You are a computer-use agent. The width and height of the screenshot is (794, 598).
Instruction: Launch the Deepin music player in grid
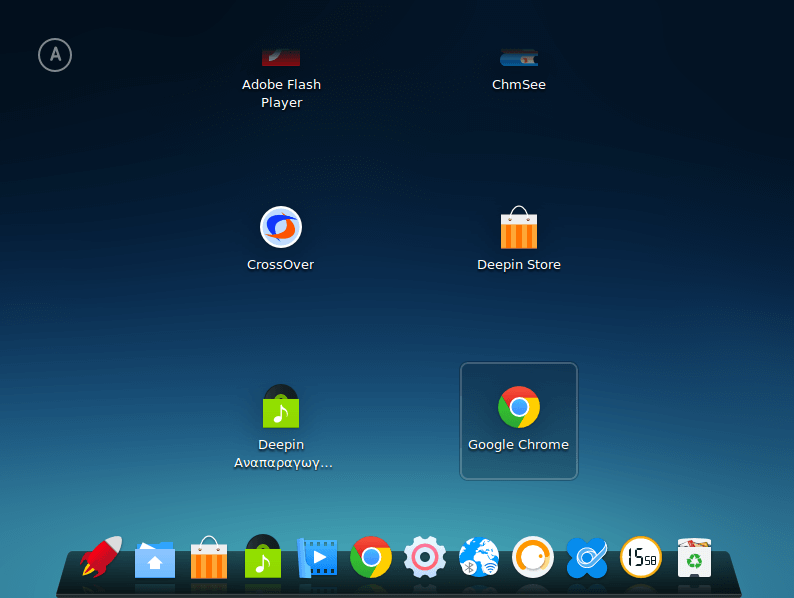point(281,406)
